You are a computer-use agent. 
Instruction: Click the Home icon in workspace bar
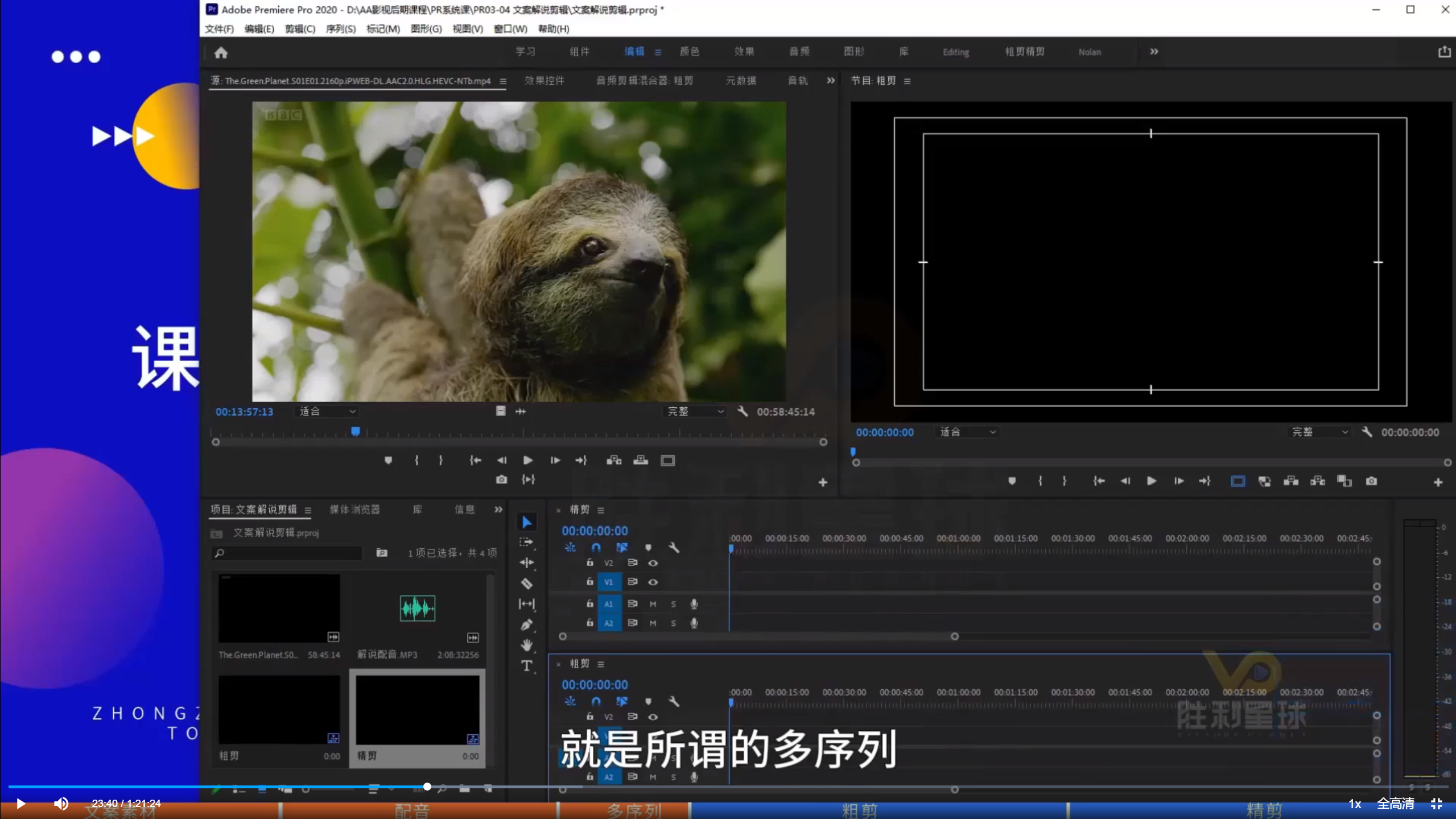coord(221,52)
